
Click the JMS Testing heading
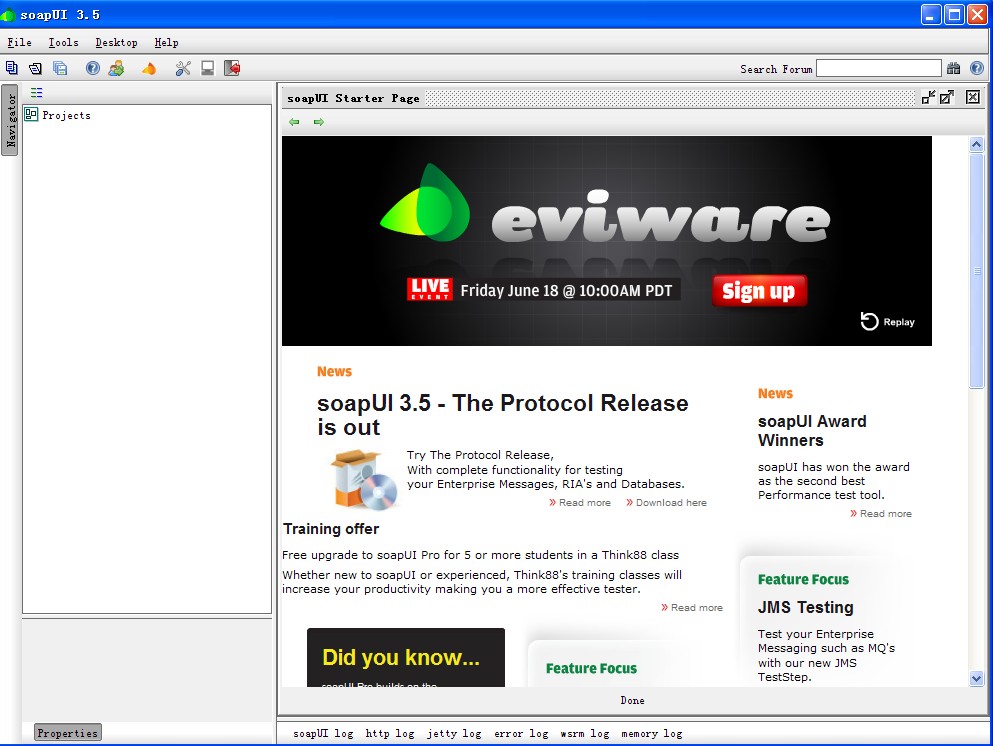point(806,607)
